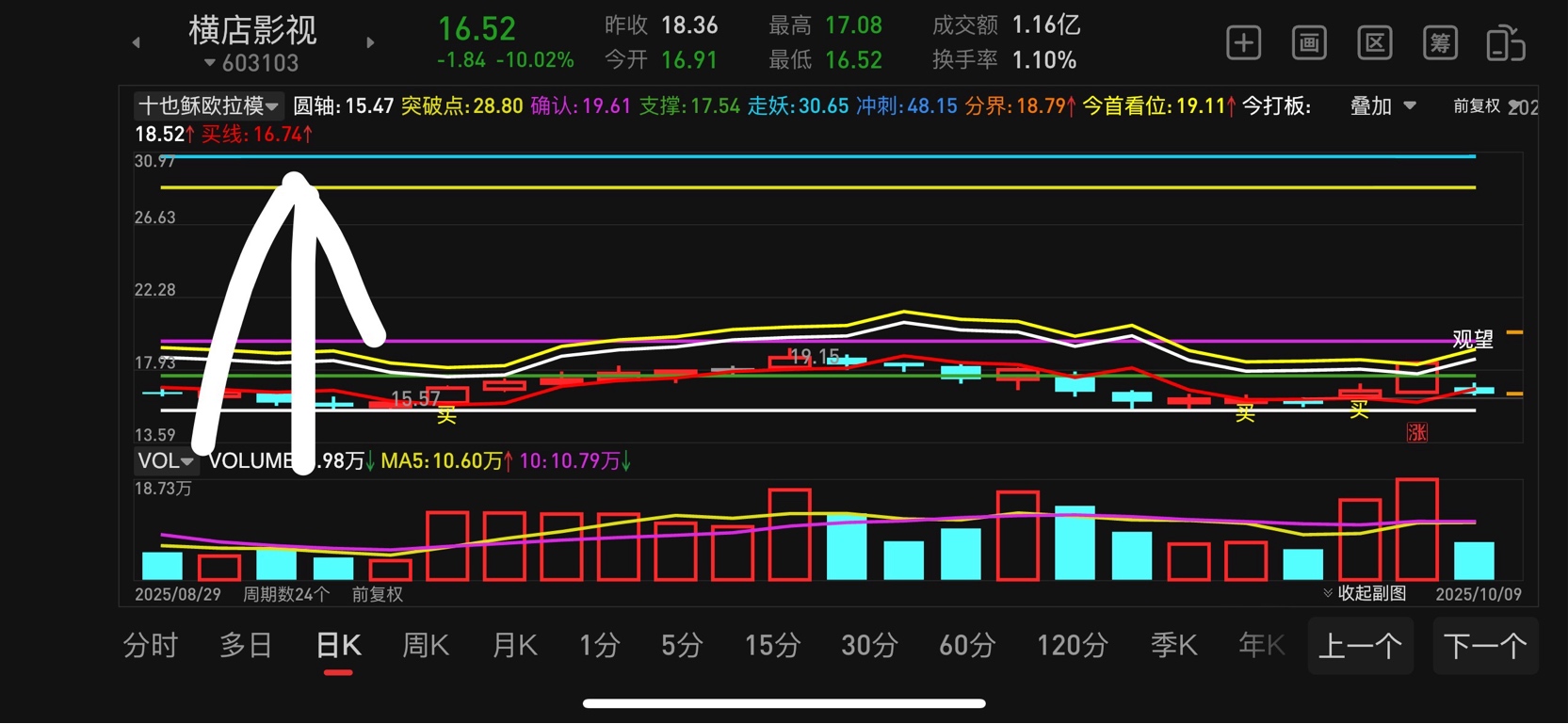Go to previous stock with left arrow

[x=137, y=42]
